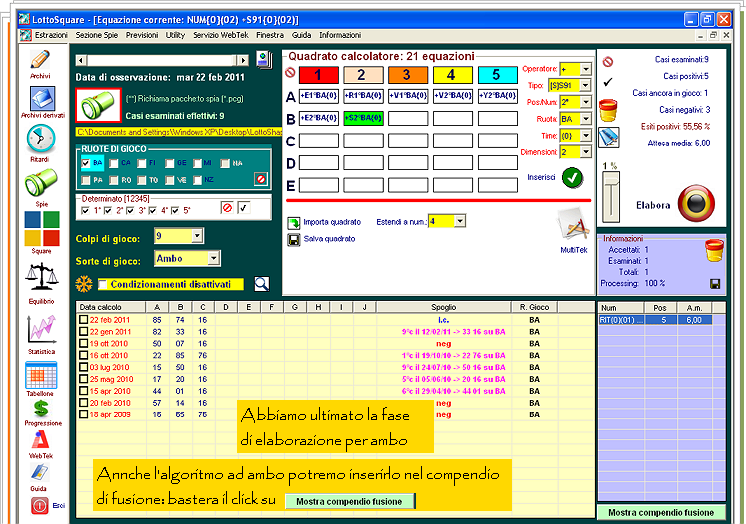Viewport: 746px width, 524px height.
Task: Click the red Elabora round button
Action: [696, 203]
